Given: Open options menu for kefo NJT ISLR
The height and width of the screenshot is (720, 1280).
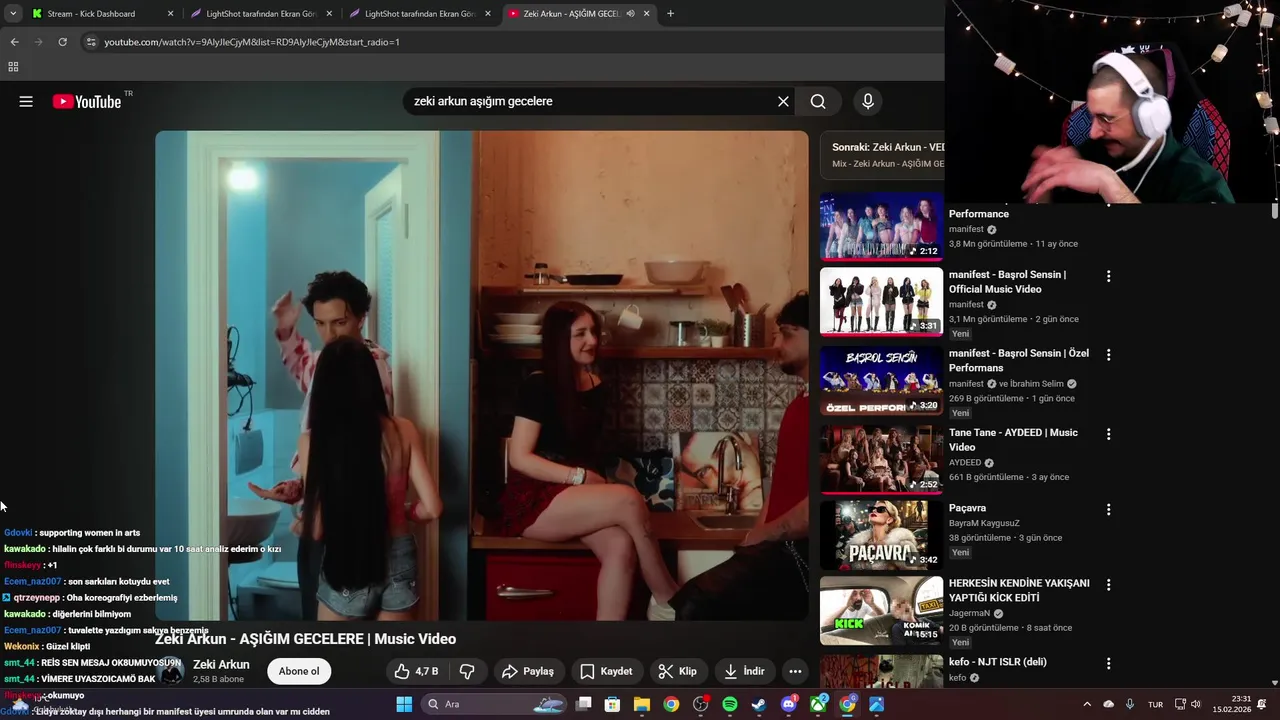Looking at the screenshot, I should 1108,663.
